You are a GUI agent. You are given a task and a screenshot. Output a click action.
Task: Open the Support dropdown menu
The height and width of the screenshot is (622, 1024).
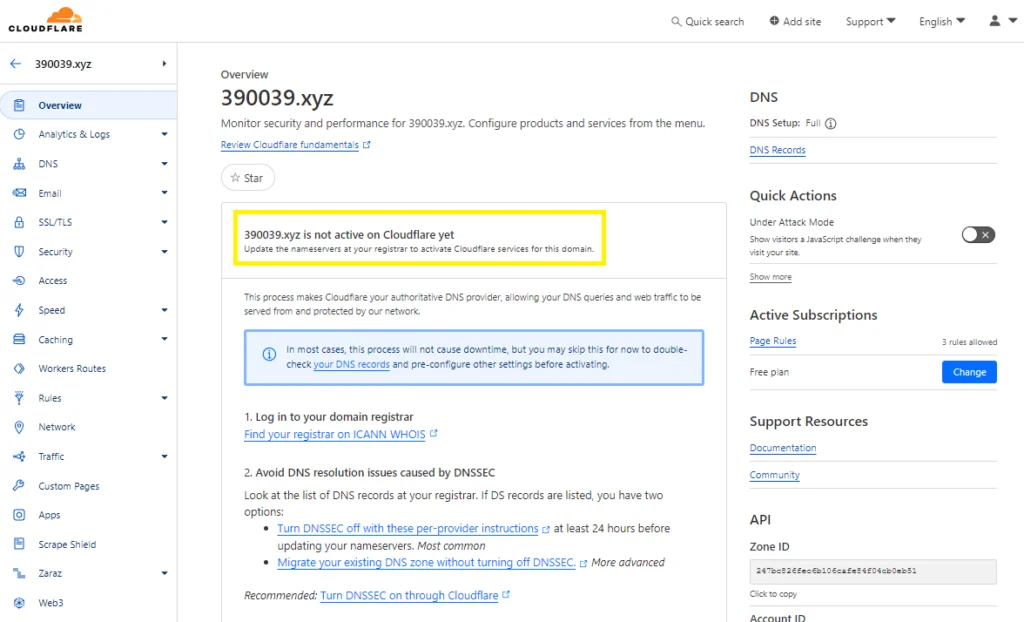point(871,22)
